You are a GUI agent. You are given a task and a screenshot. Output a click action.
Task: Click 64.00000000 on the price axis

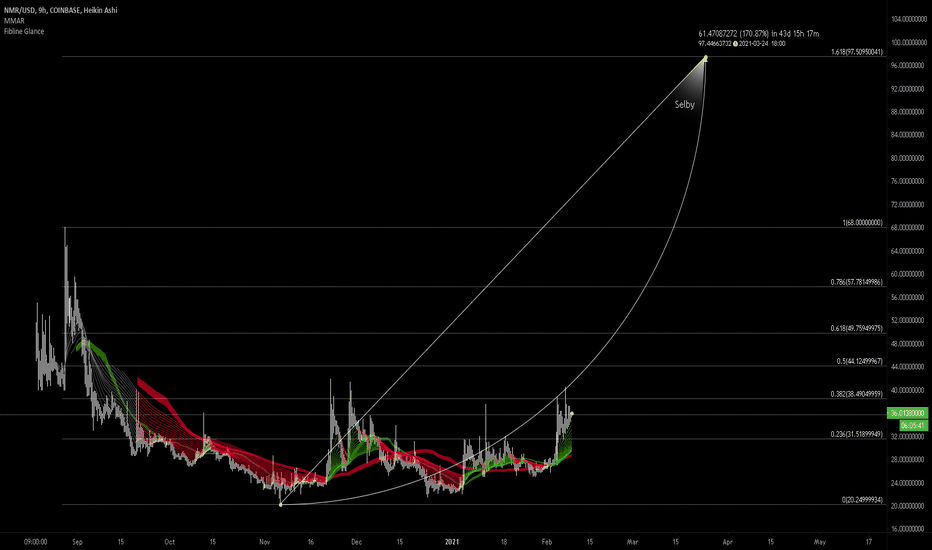tap(908, 251)
